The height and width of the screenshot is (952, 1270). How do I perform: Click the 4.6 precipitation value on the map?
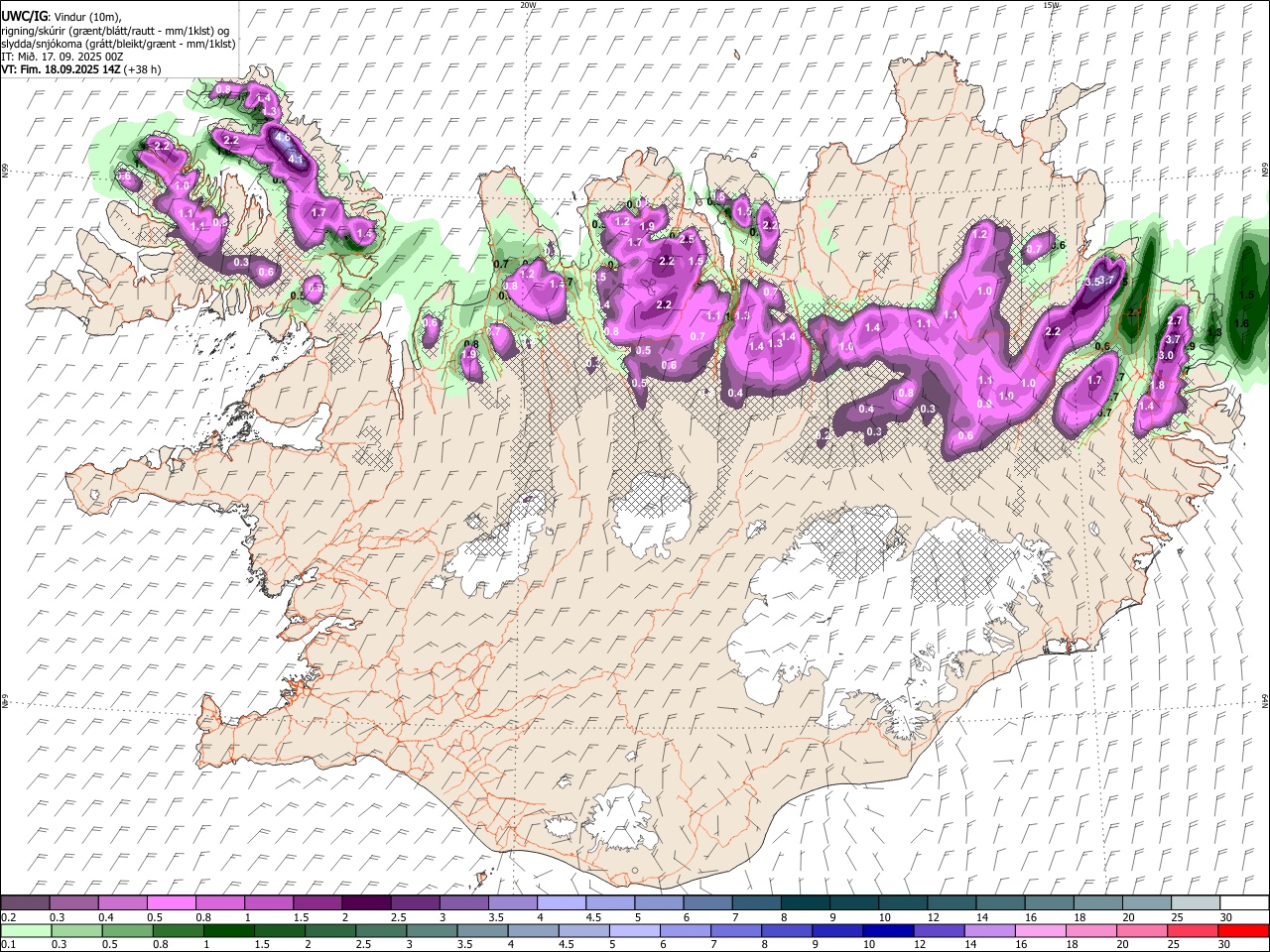click(282, 137)
